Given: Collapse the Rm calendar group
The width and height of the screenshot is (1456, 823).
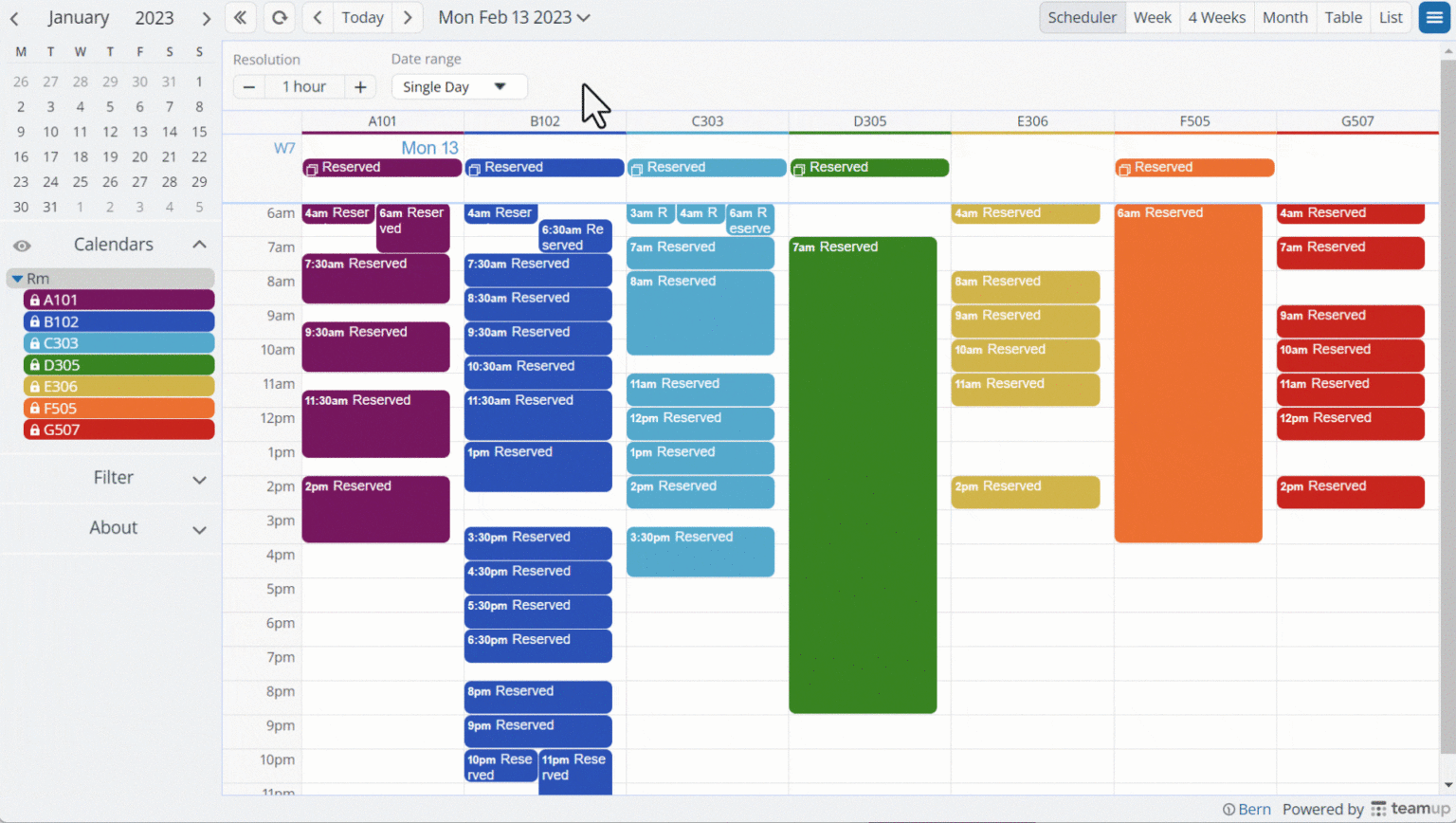Looking at the screenshot, I should [x=15, y=278].
